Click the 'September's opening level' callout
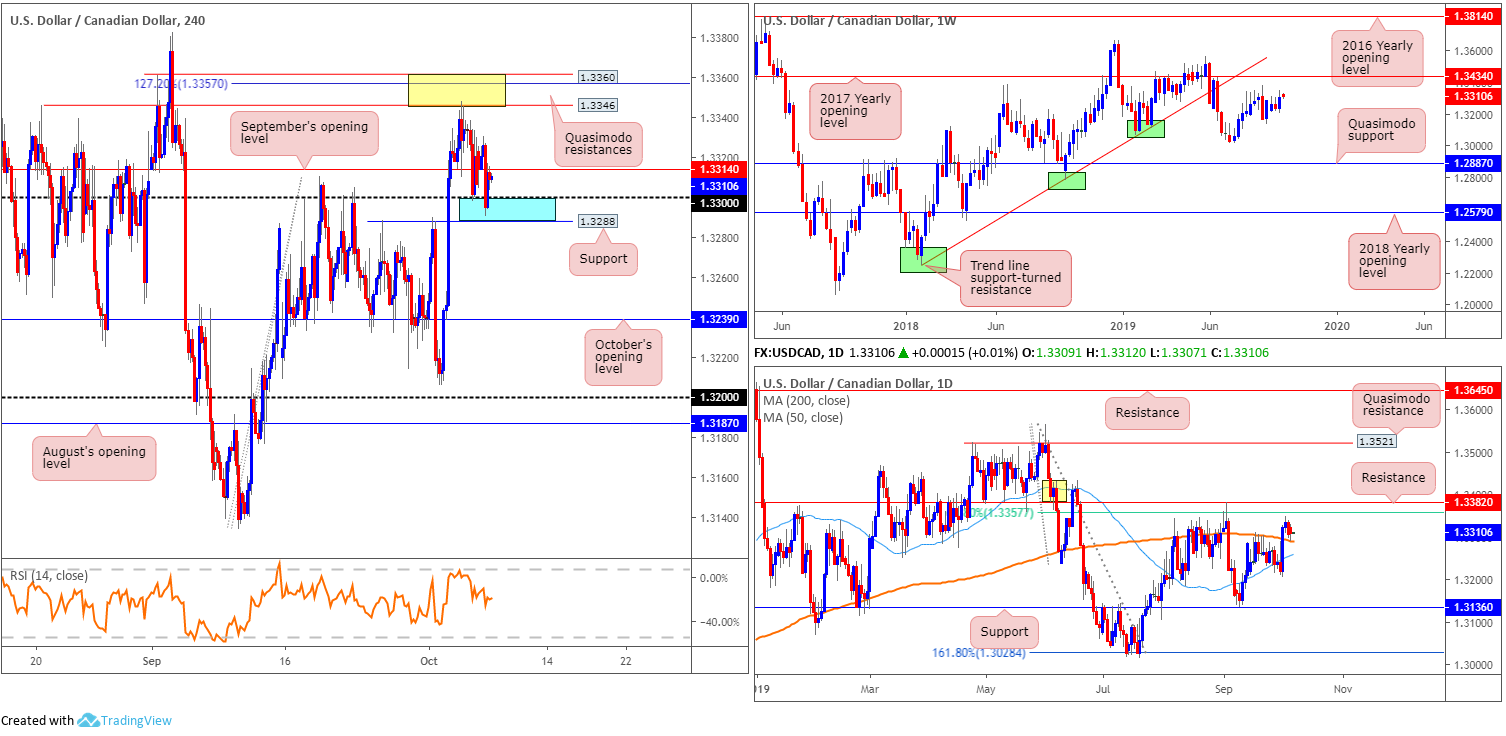The width and height of the screenshot is (1506, 736). [x=304, y=134]
